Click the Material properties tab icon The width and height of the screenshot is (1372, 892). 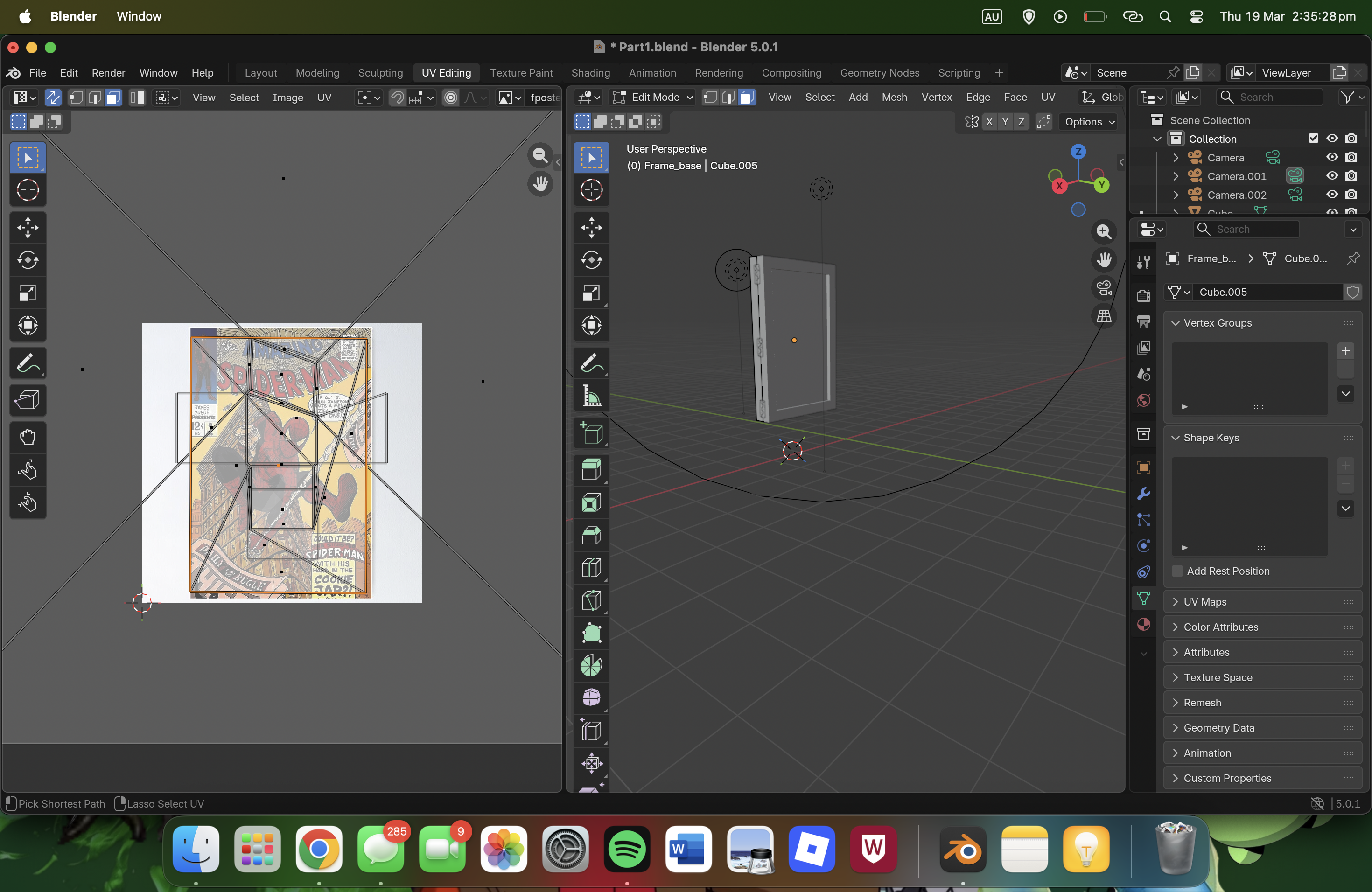pyautogui.click(x=1144, y=624)
